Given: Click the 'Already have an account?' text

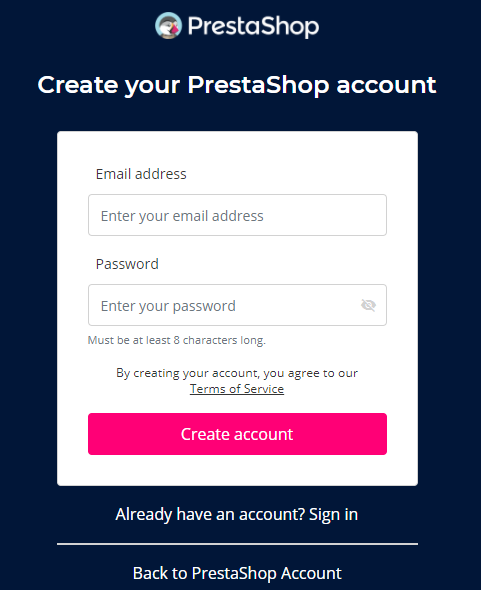Looking at the screenshot, I should tap(210, 514).
